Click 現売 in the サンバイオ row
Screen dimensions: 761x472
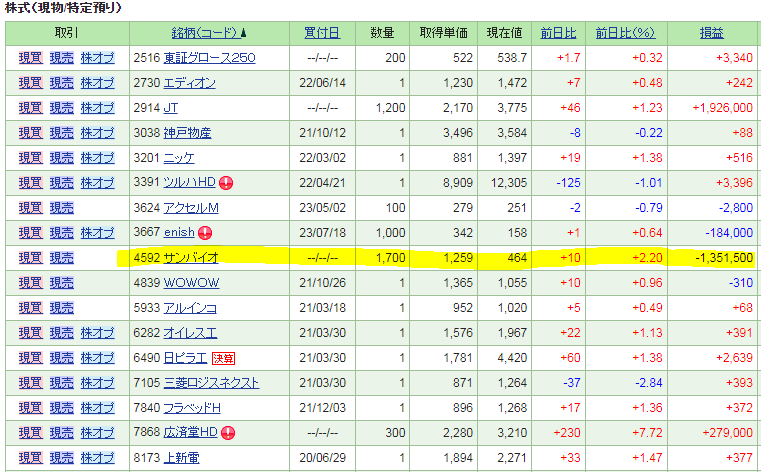point(62,258)
